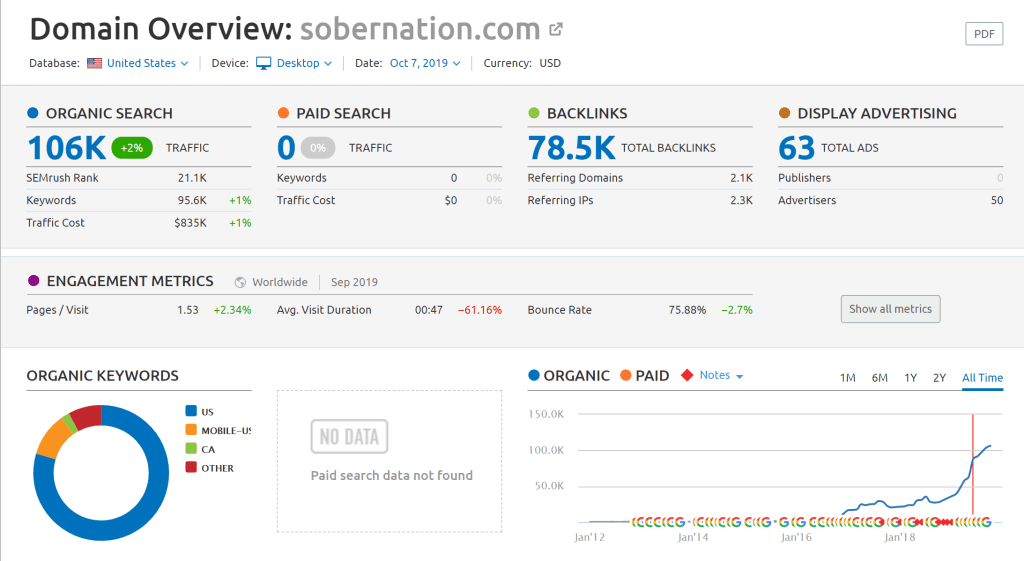Viewport: 1024px width, 561px height.
Task: Toggle the Paid series orange dot
Action: click(626, 376)
